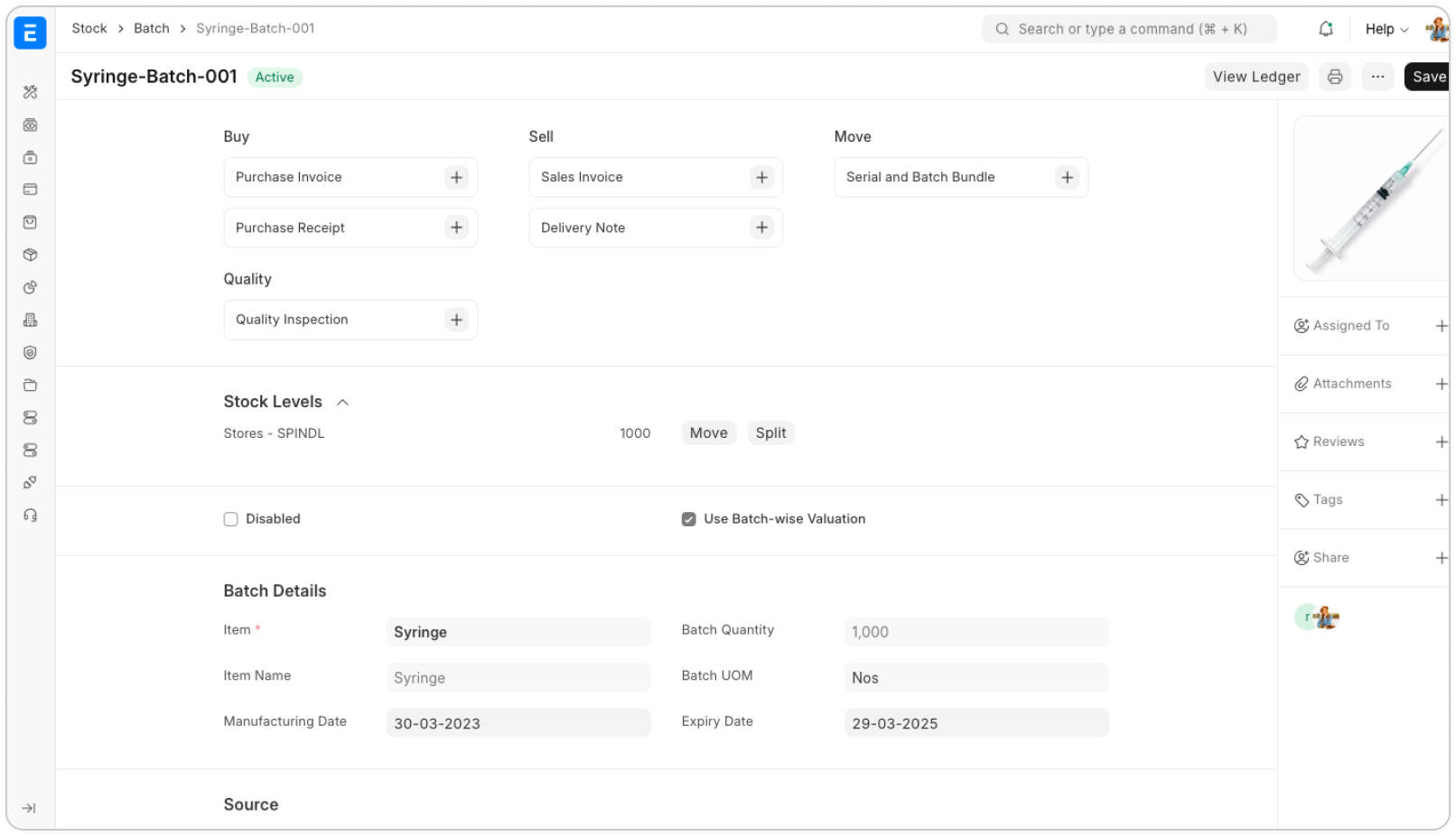Add a new Serial and Batch Bundle
This screenshot has width=1456, height=836.
(x=1067, y=178)
